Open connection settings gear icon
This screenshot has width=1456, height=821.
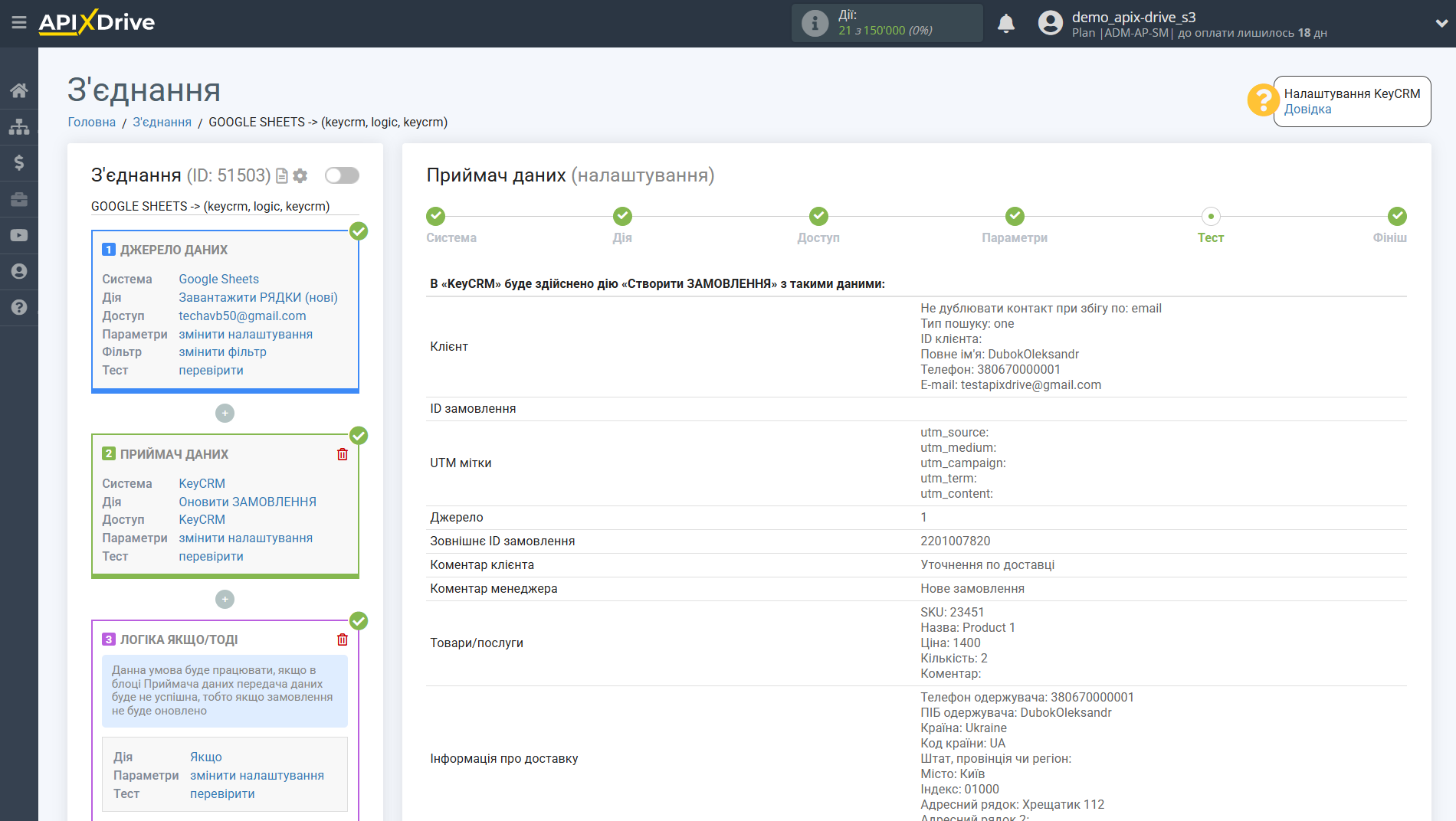tap(300, 175)
